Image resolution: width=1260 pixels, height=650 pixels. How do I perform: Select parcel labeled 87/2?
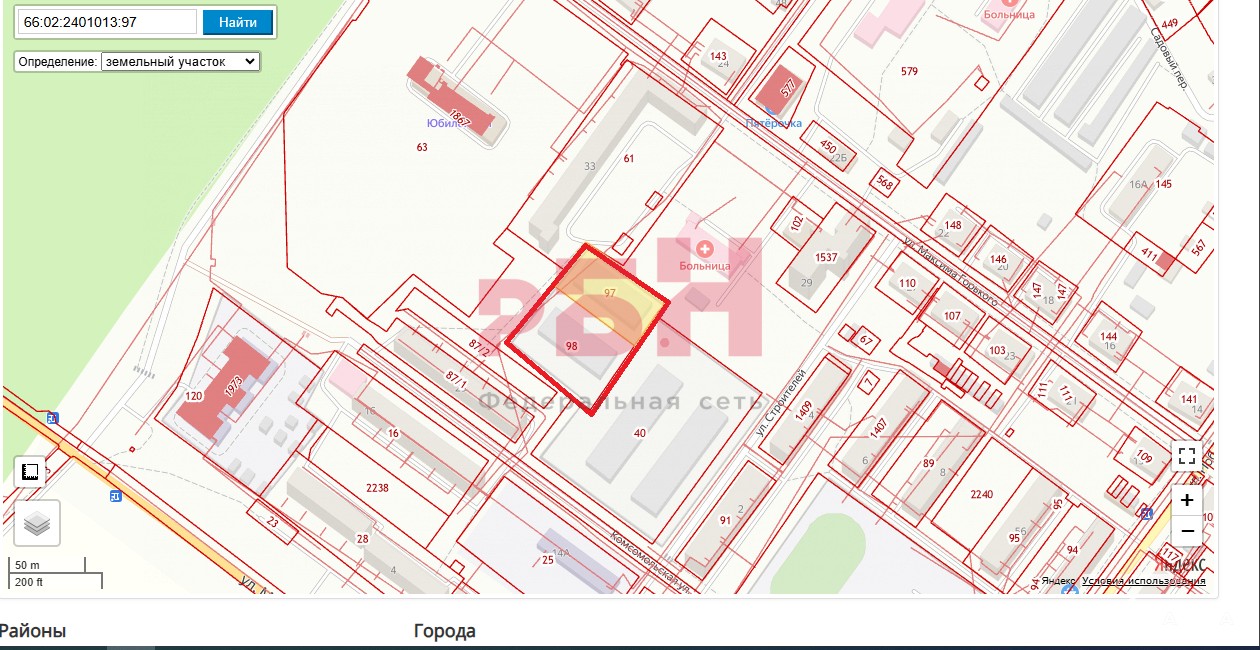[x=480, y=349]
